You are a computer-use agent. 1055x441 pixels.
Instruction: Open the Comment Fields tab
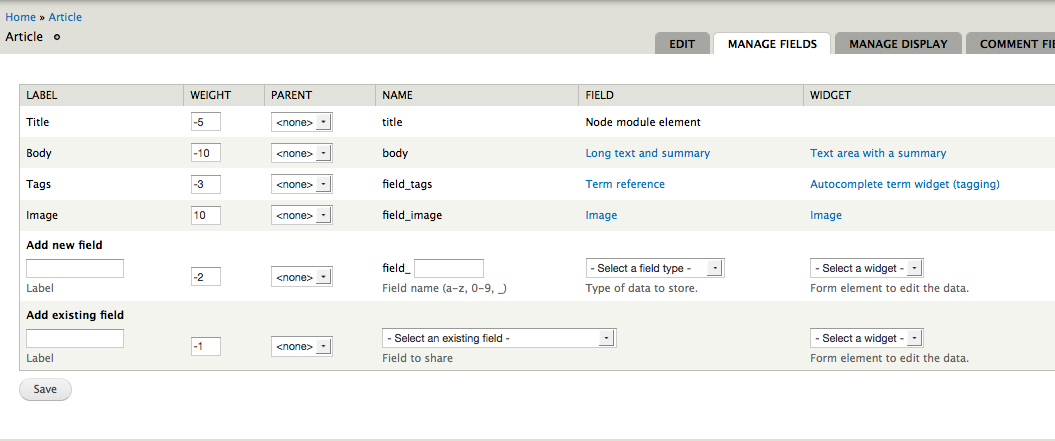click(1014, 44)
